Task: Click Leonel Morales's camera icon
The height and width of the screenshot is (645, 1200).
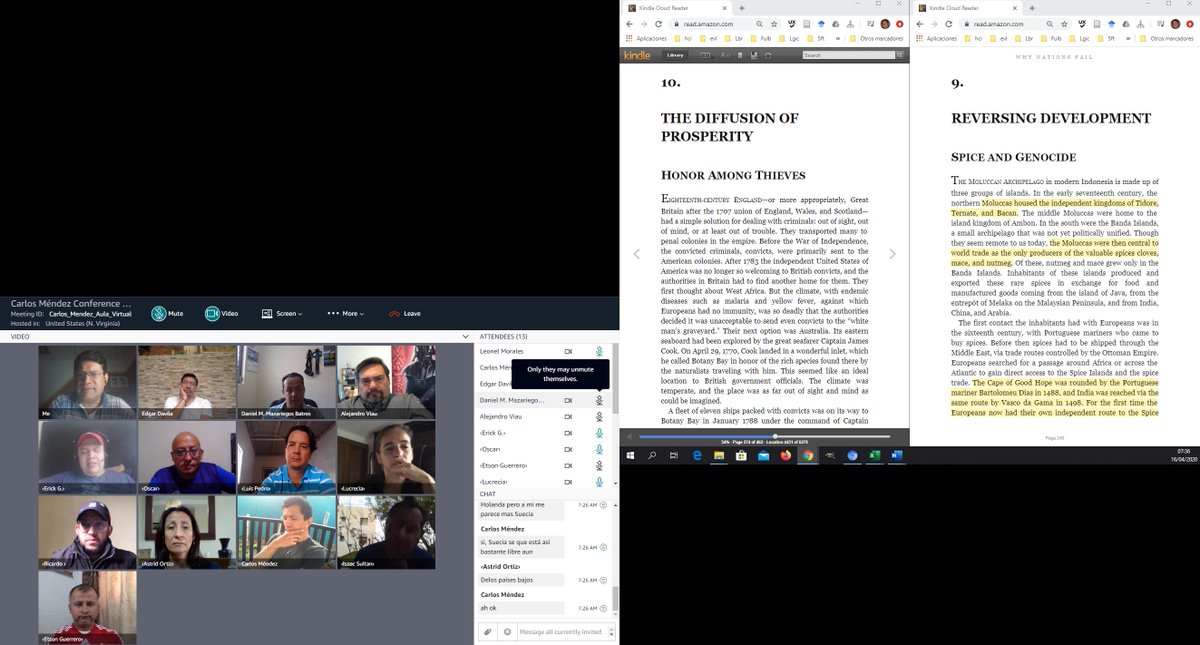Action: (x=568, y=351)
